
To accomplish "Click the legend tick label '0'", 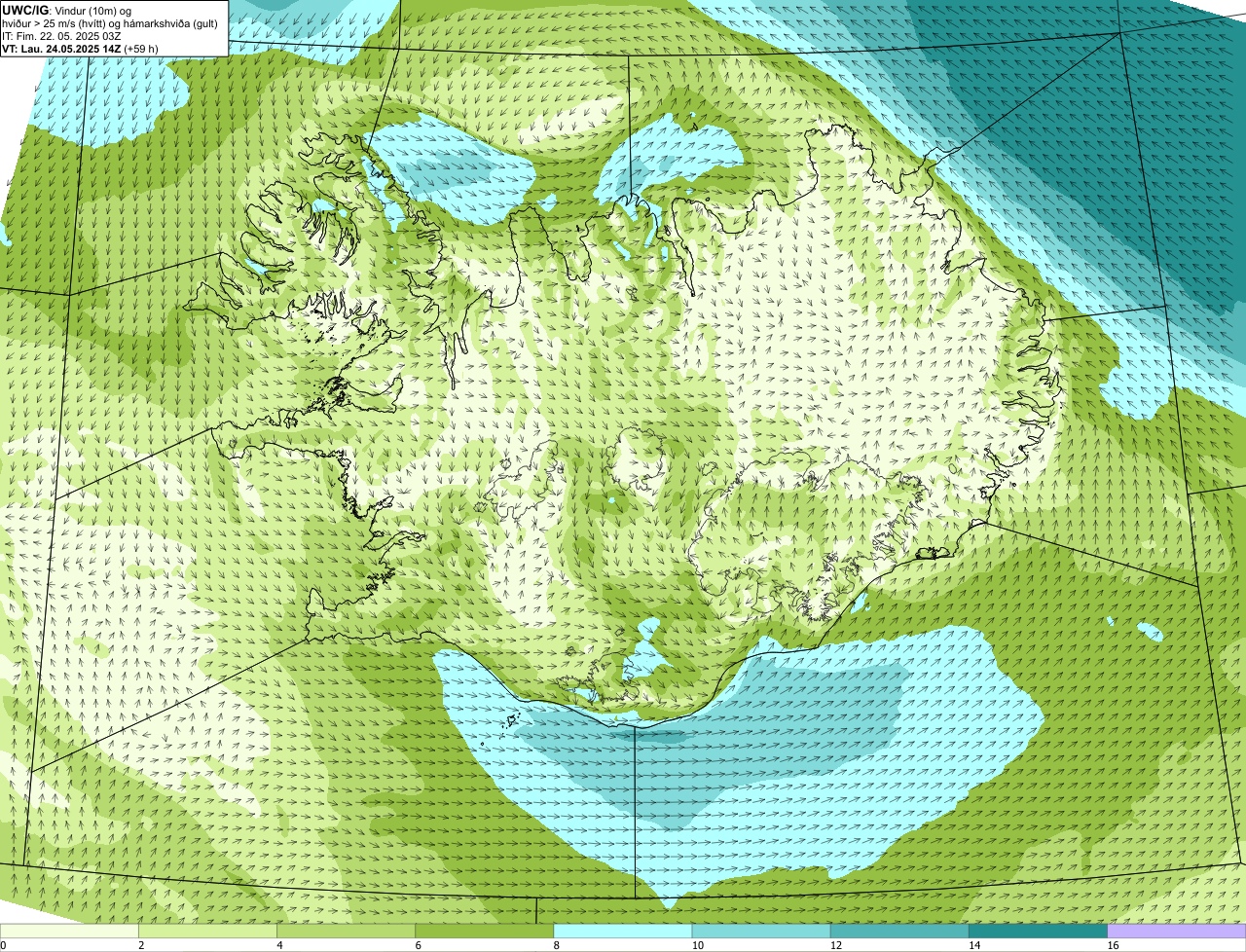I will pos(3,945).
